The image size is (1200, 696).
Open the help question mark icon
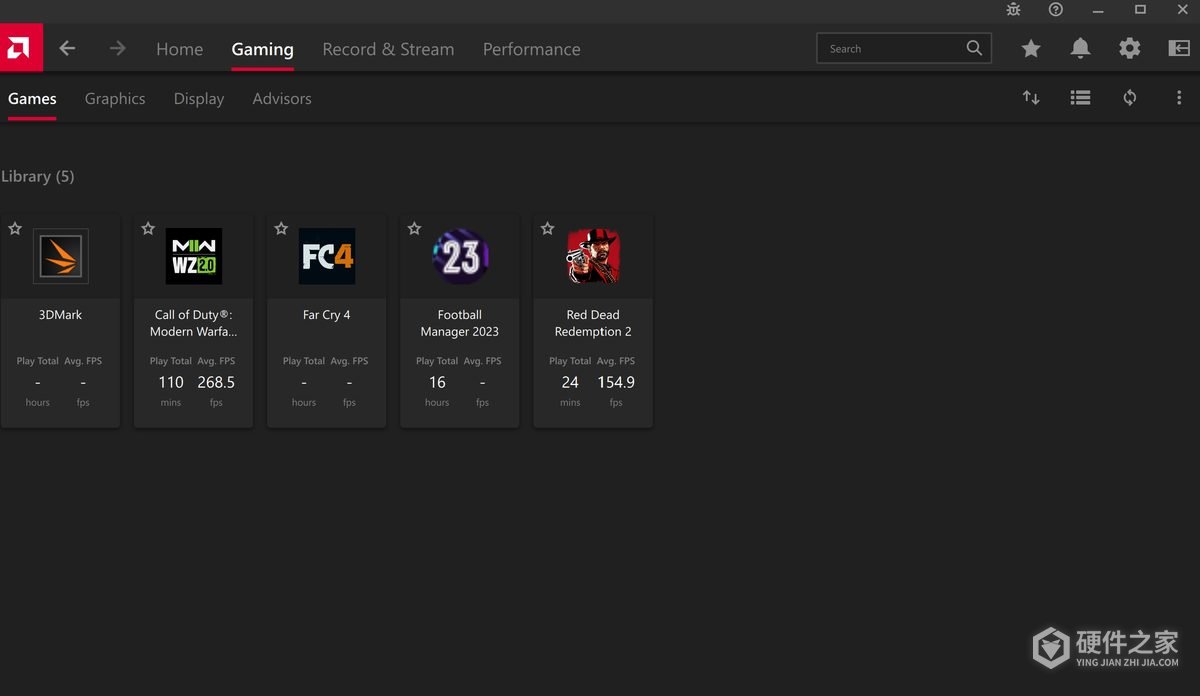[1056, 9]
